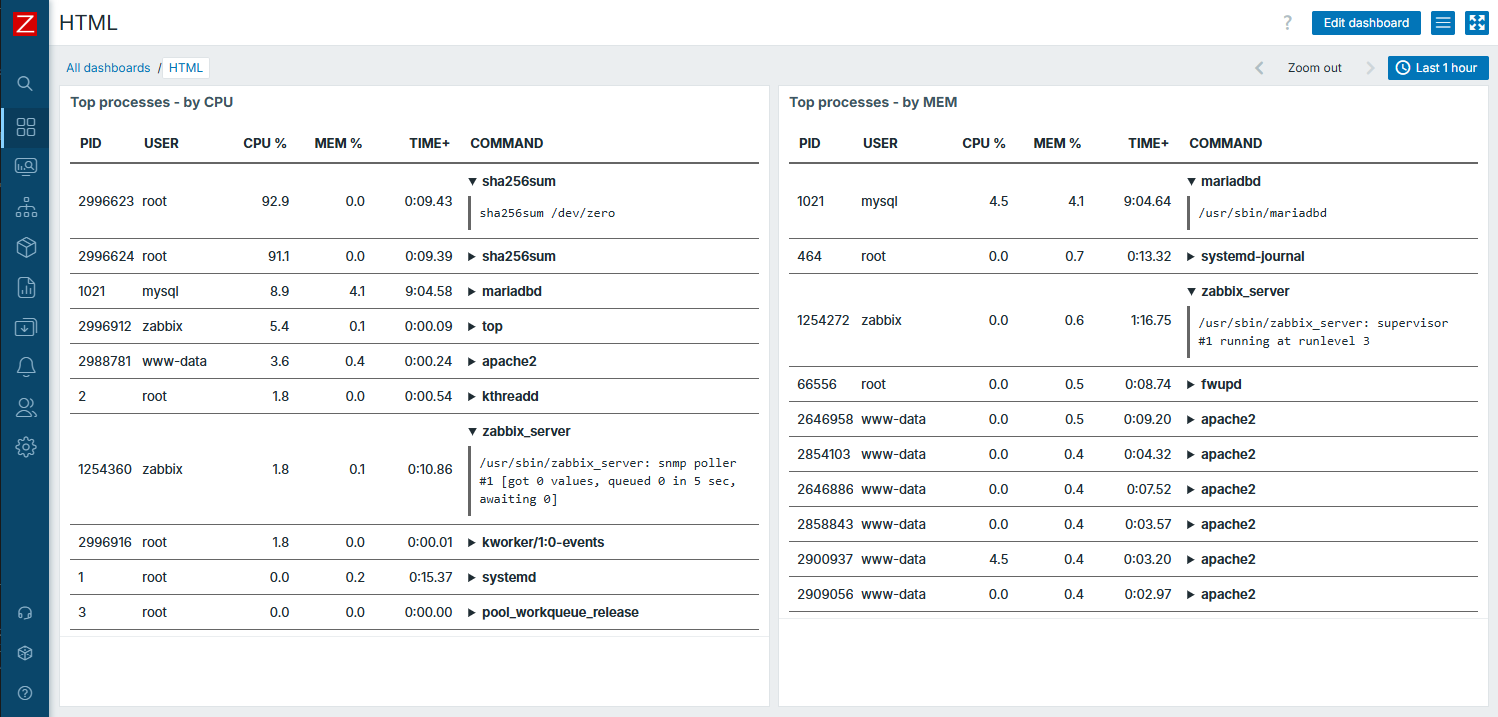Go to next time period arrow
This screenshot has width=1498, height=717.
[x=1370, y=68]
